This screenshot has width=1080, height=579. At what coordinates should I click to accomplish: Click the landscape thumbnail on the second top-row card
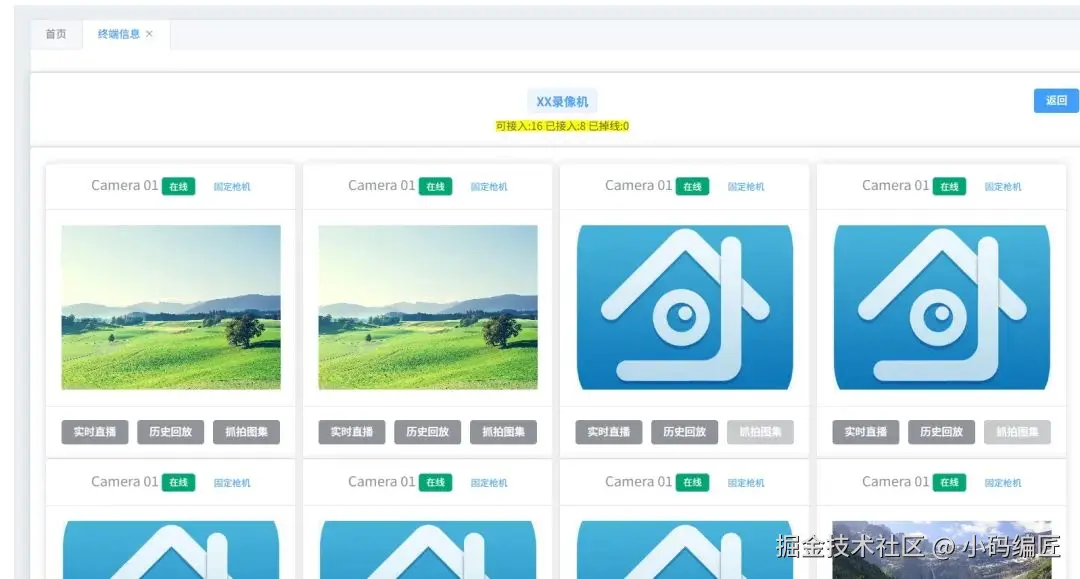428,307
